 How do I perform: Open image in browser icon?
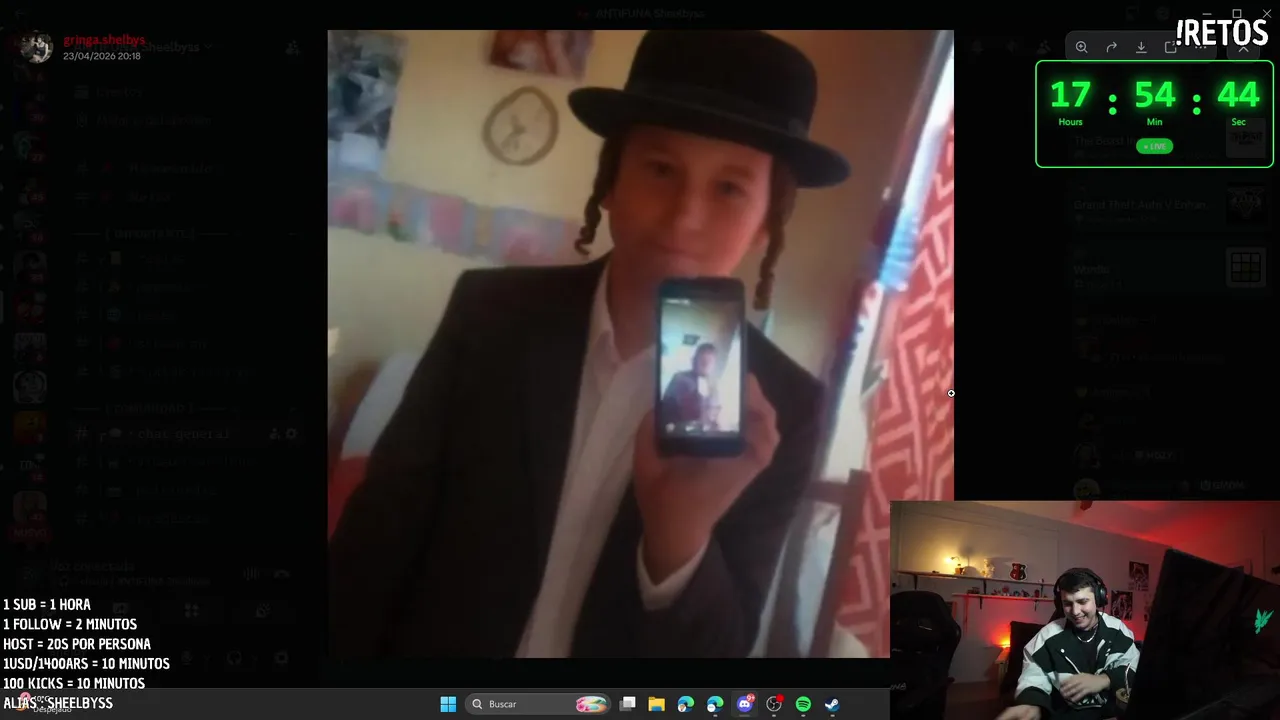1171,47
